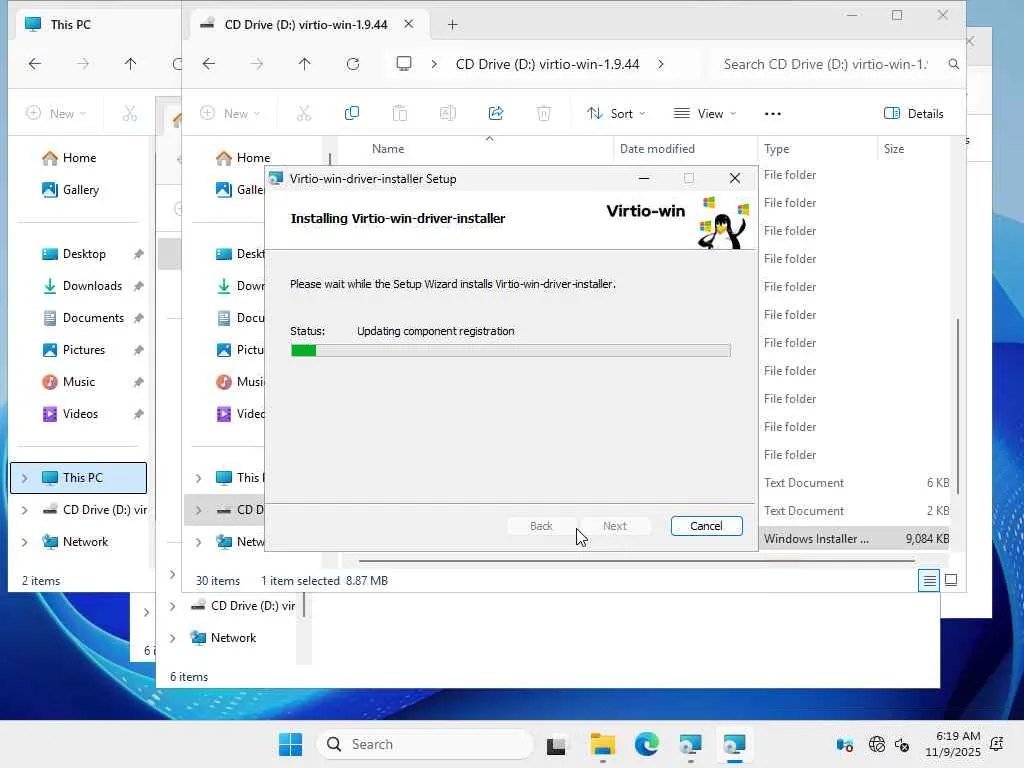Sort by the Size column header

[894, 148]
